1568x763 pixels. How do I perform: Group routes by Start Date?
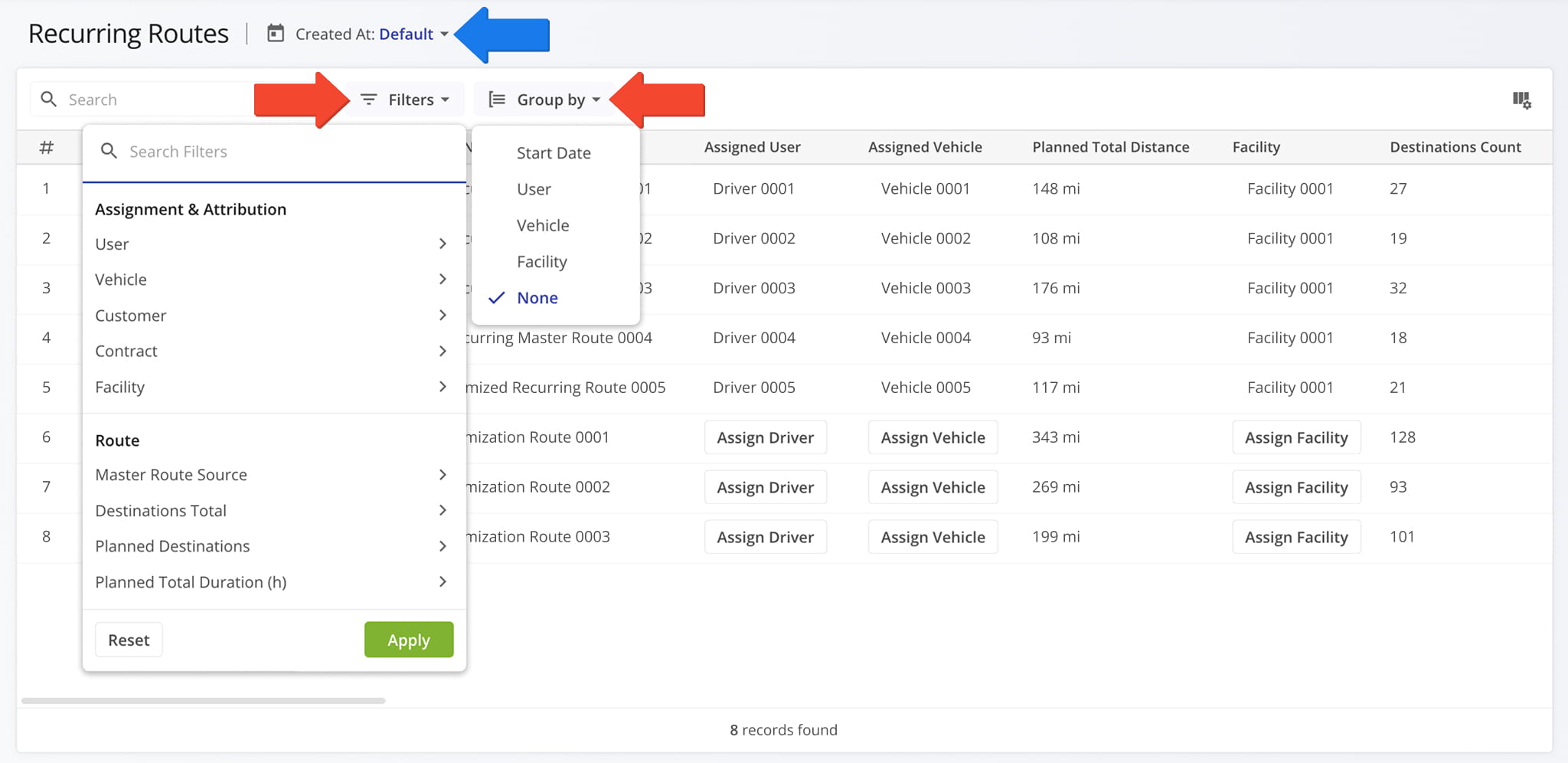pos(553,153)
